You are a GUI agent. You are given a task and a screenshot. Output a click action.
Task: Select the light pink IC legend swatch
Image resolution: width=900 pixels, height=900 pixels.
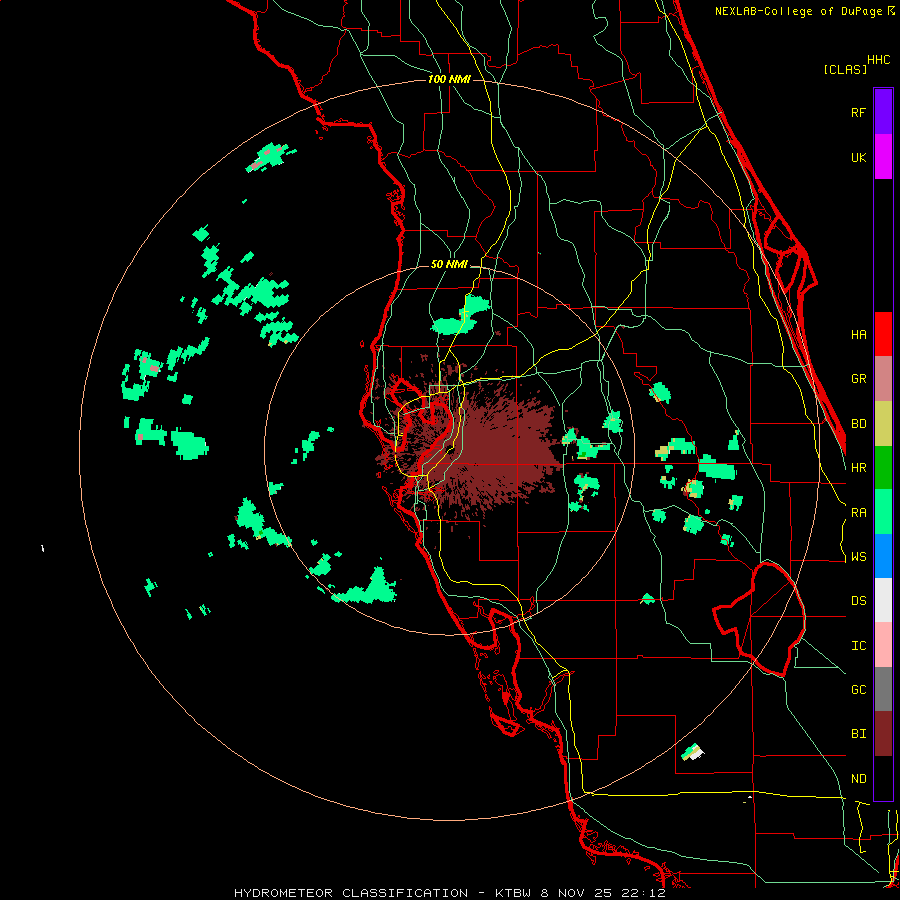coord(883,645)
